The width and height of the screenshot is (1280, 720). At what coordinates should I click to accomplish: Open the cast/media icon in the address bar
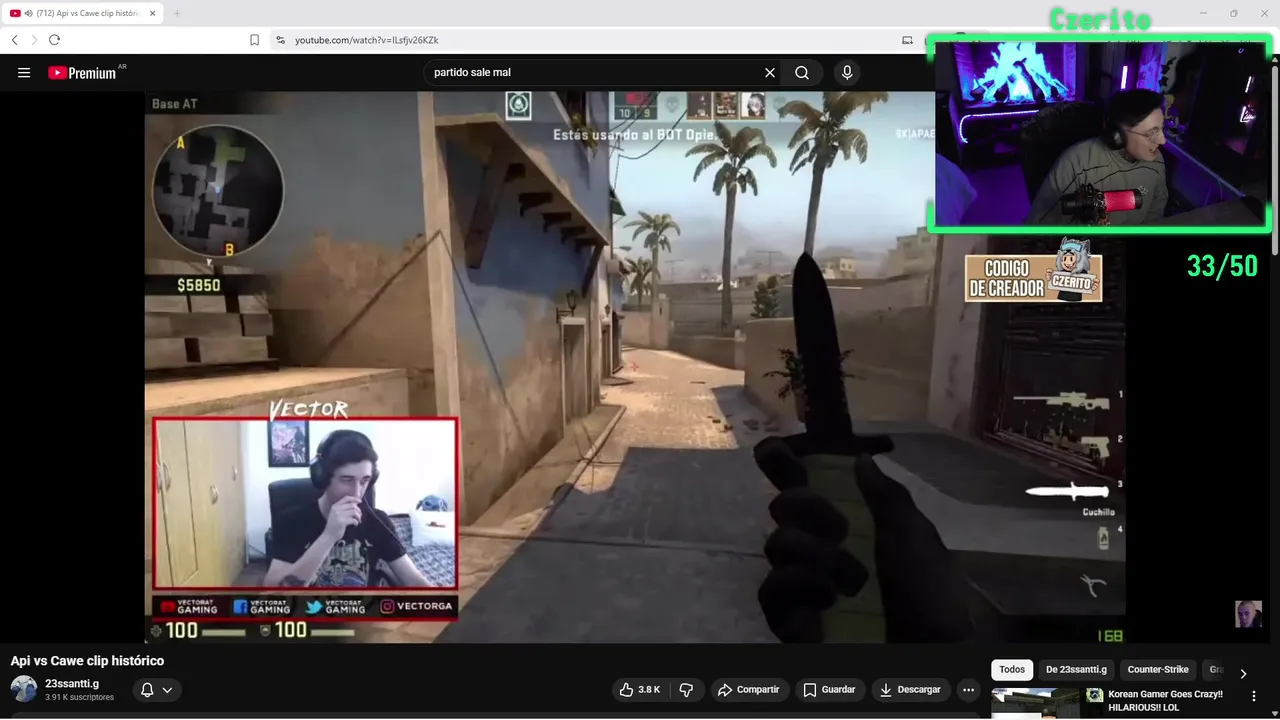908,40
